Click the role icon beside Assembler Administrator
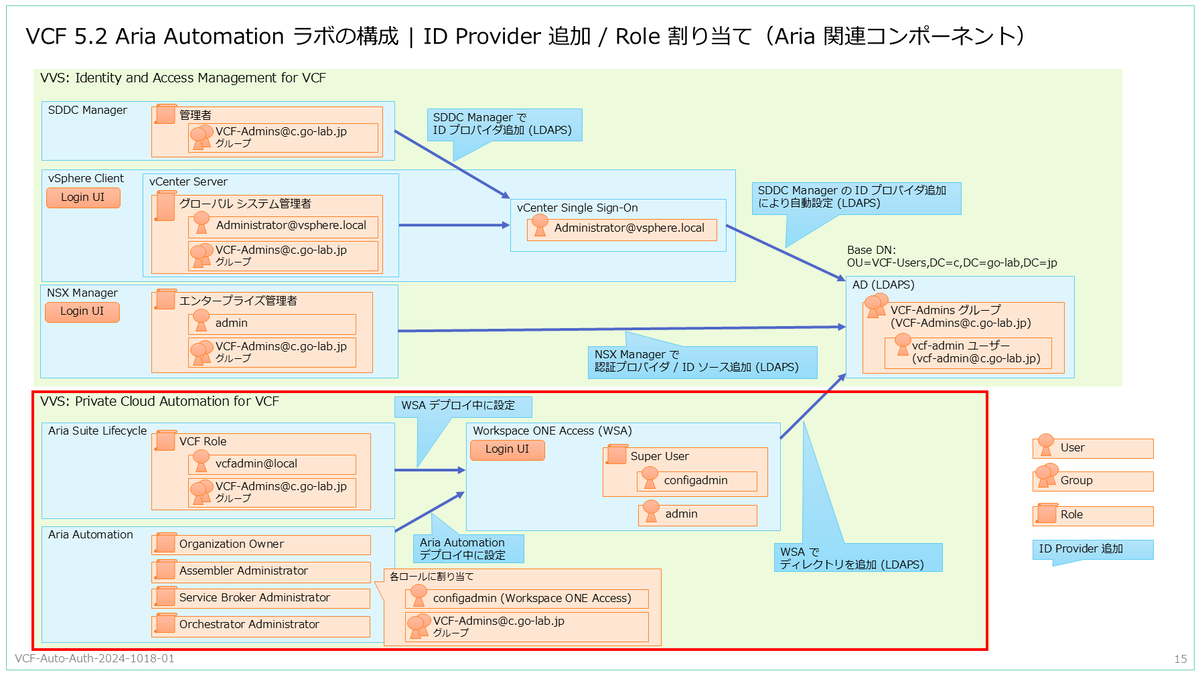The width and height of the screenshot is (1200, 675). coord(165,571)
